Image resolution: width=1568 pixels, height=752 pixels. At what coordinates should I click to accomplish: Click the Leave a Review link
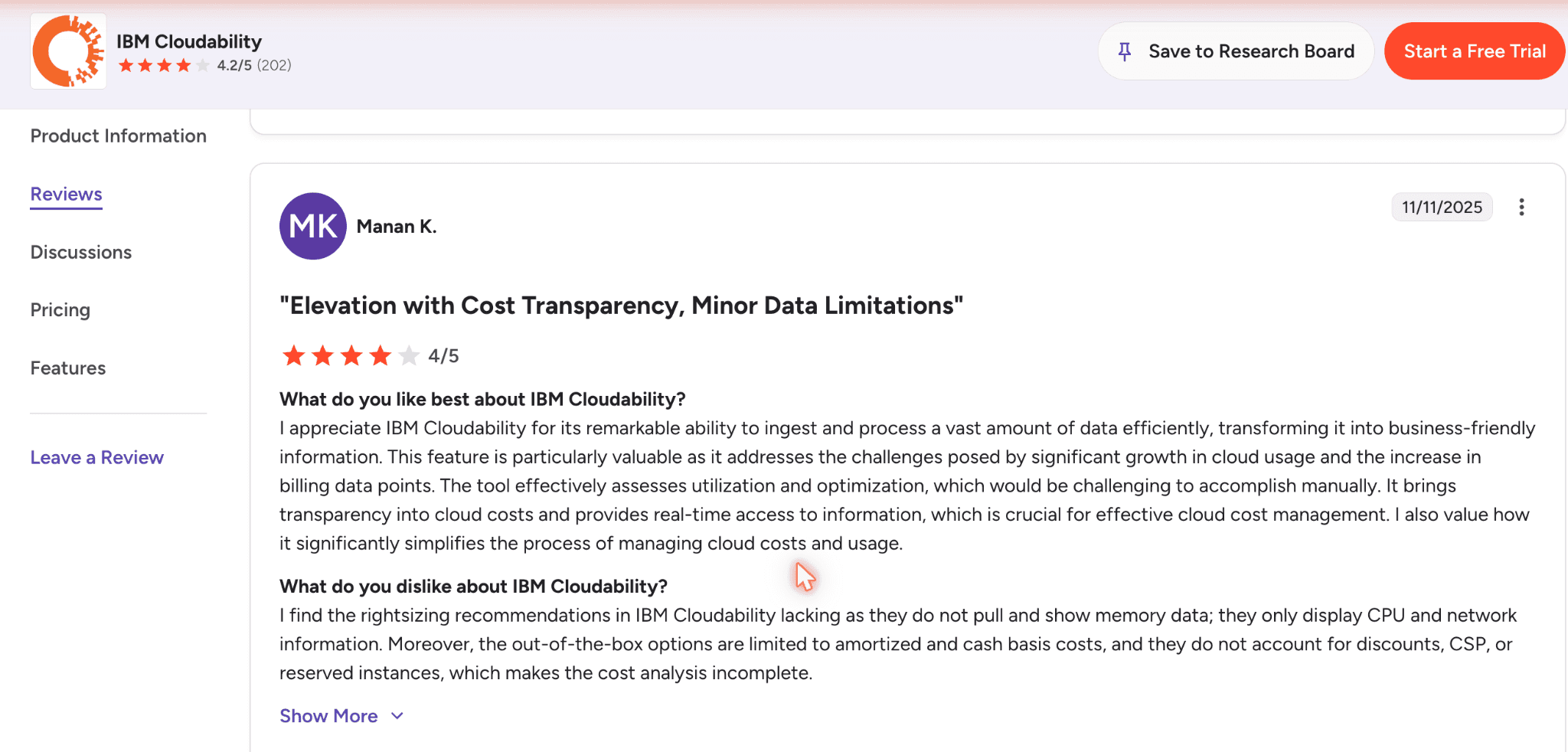coord(97,457)
